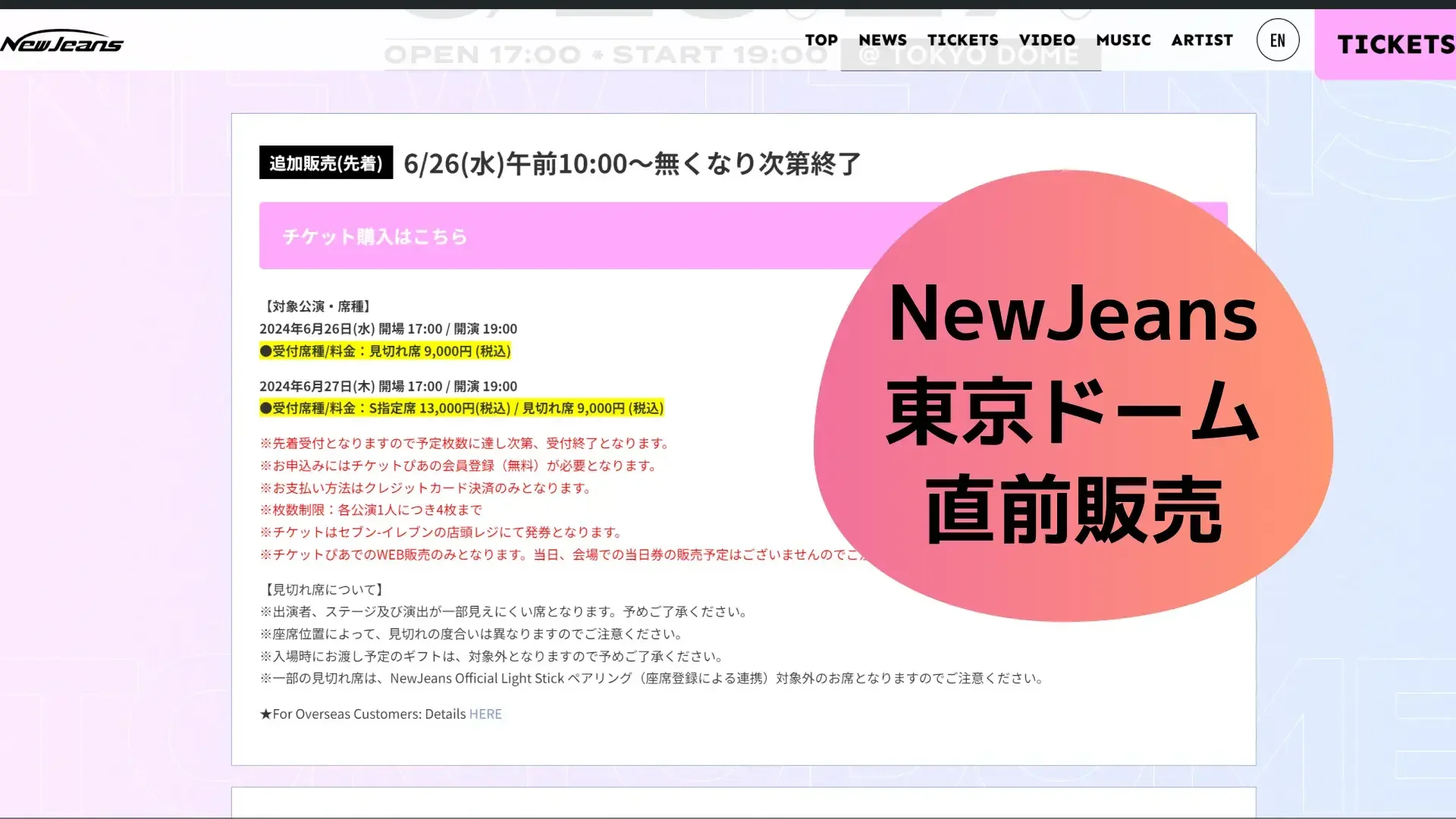Click the 【見切れ席について】 heading

(x=323, y=589)
